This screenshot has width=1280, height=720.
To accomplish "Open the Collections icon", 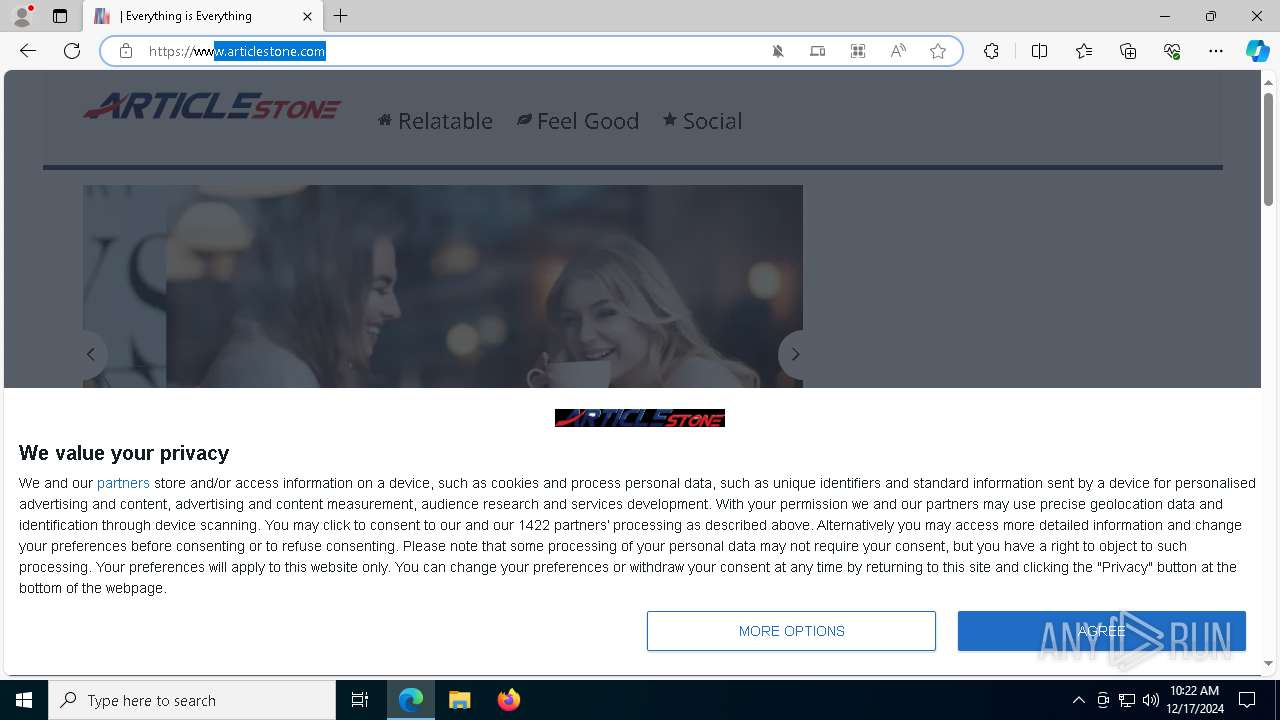I will click(1128, 51).
